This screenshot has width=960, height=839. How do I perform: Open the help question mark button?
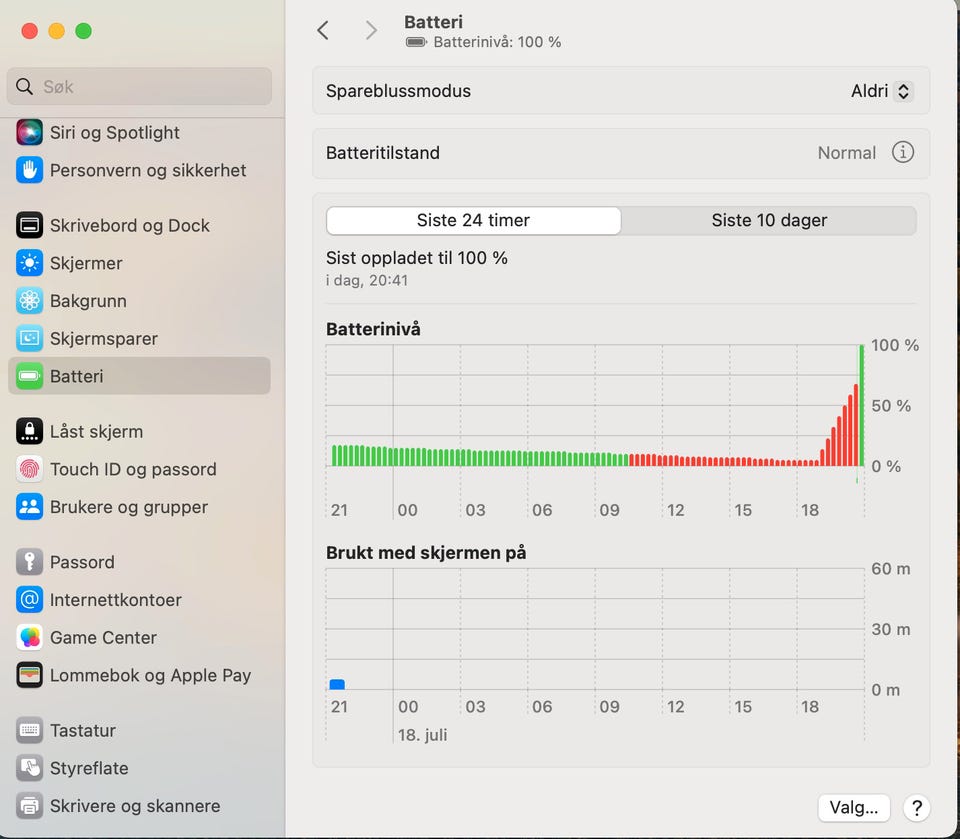pyautogui.click(x=915, y=807)
